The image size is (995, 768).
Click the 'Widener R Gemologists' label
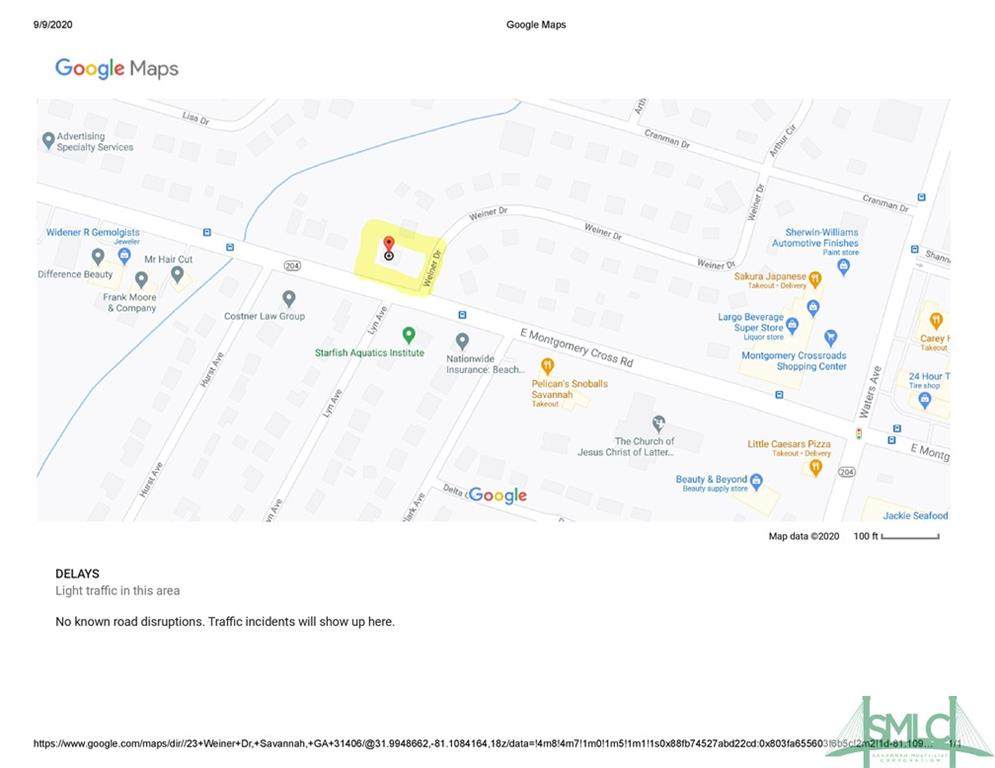(93, 232)
